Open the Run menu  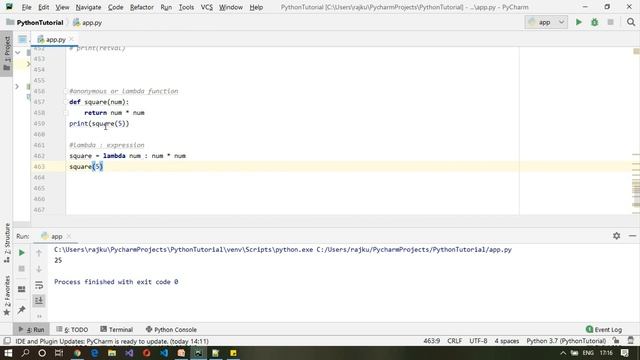click(166, 7)
